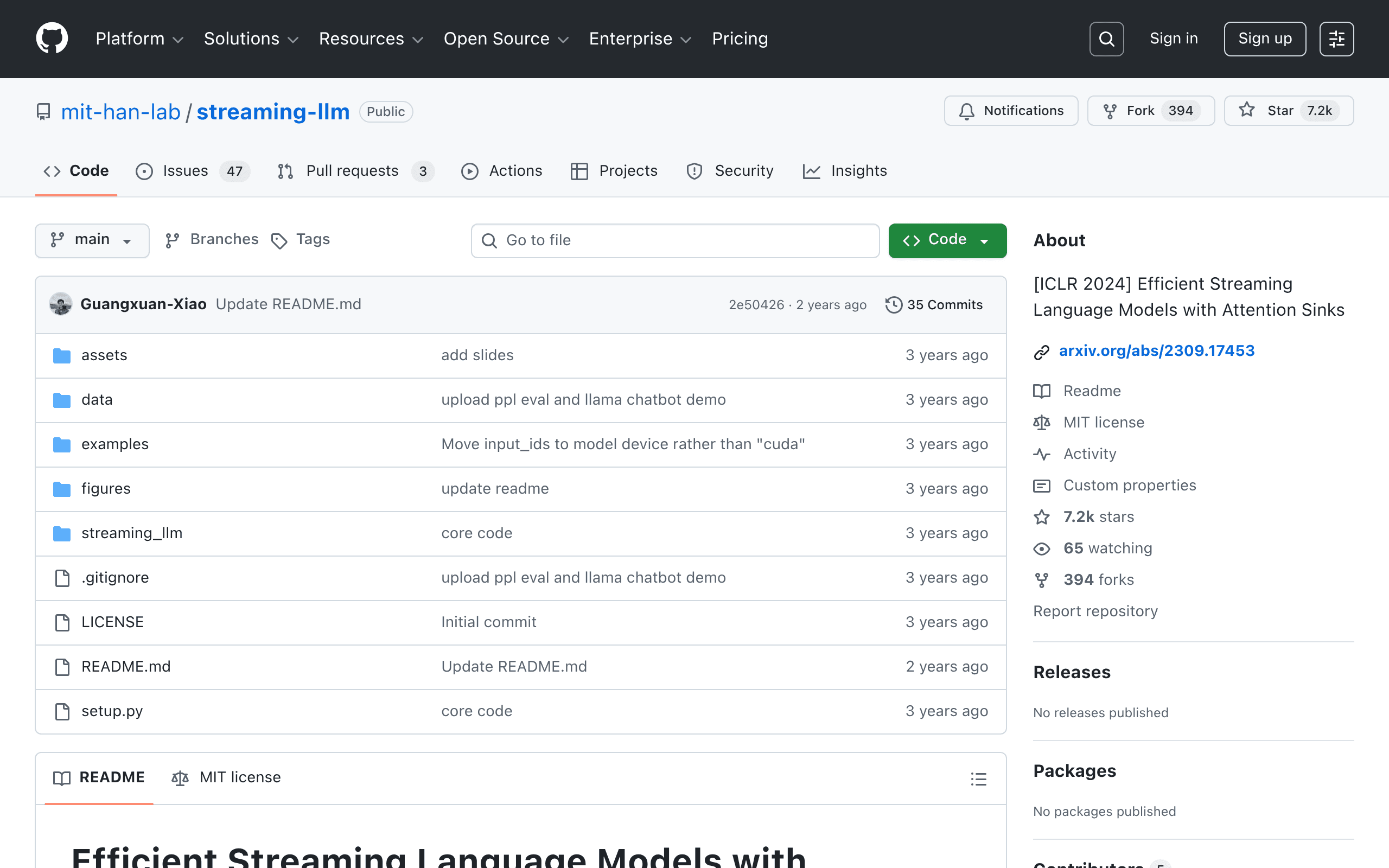This screenshot has width=1389, height=868.
Task: Click the Sign in link
Action: point(1174,39)
